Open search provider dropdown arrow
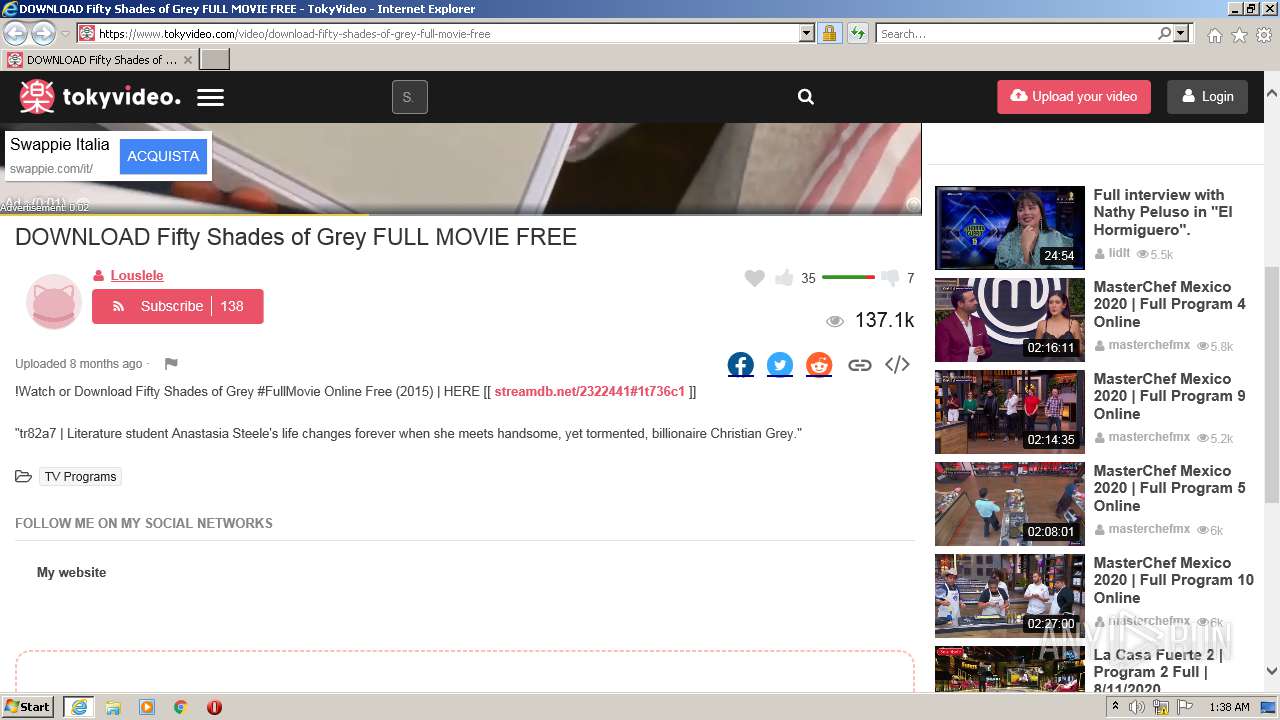 [1181, 34]
